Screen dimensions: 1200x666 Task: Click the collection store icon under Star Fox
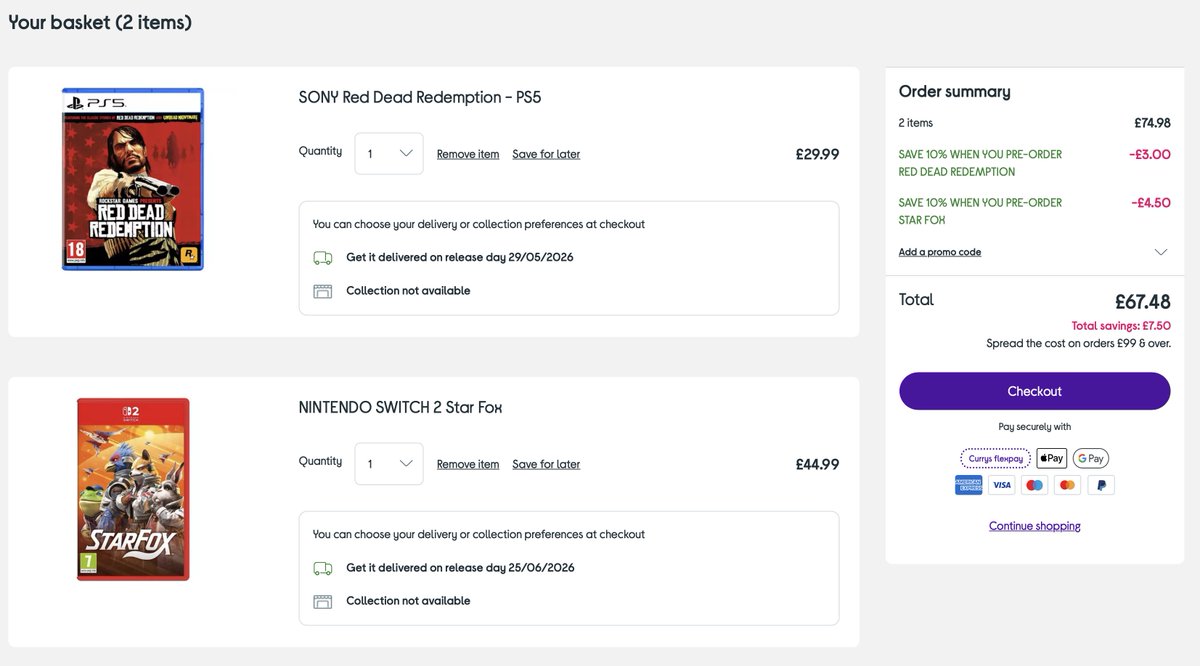322,601
